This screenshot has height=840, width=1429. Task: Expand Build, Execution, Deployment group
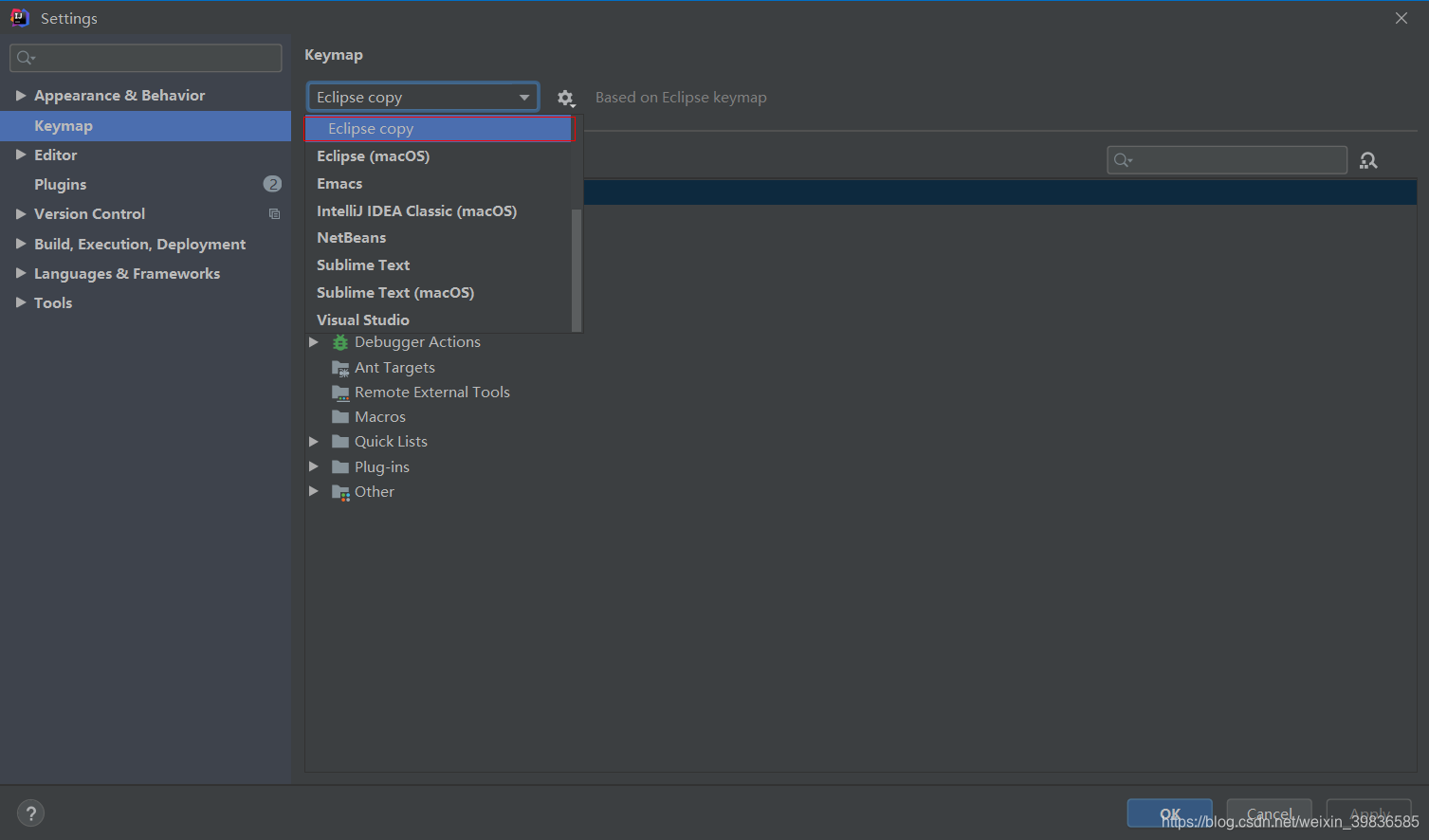coord(21,244)
